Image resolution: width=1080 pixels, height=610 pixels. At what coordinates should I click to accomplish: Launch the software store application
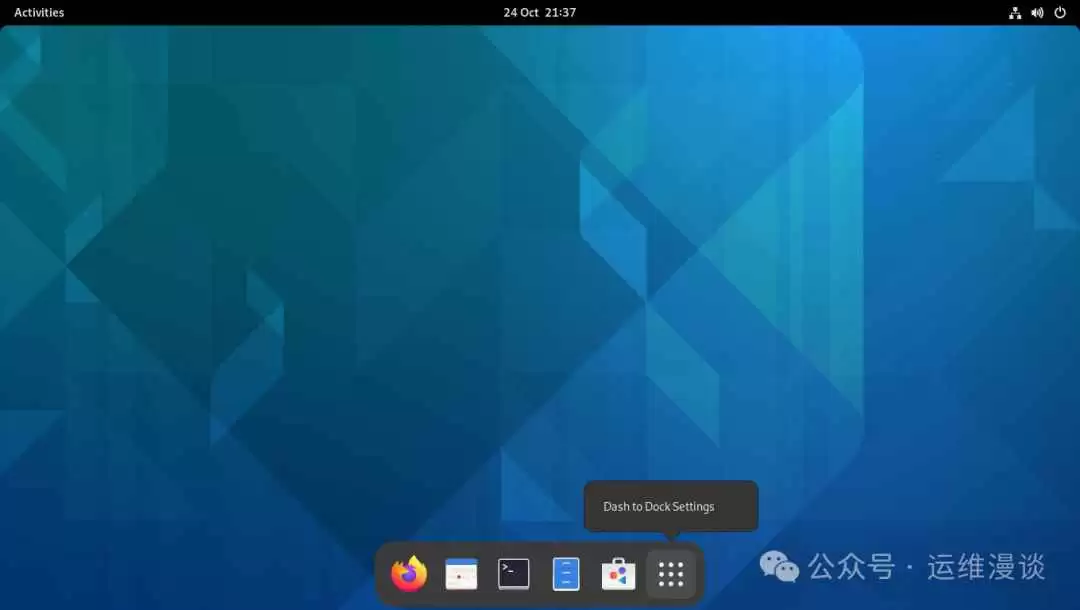pos(617,573)
